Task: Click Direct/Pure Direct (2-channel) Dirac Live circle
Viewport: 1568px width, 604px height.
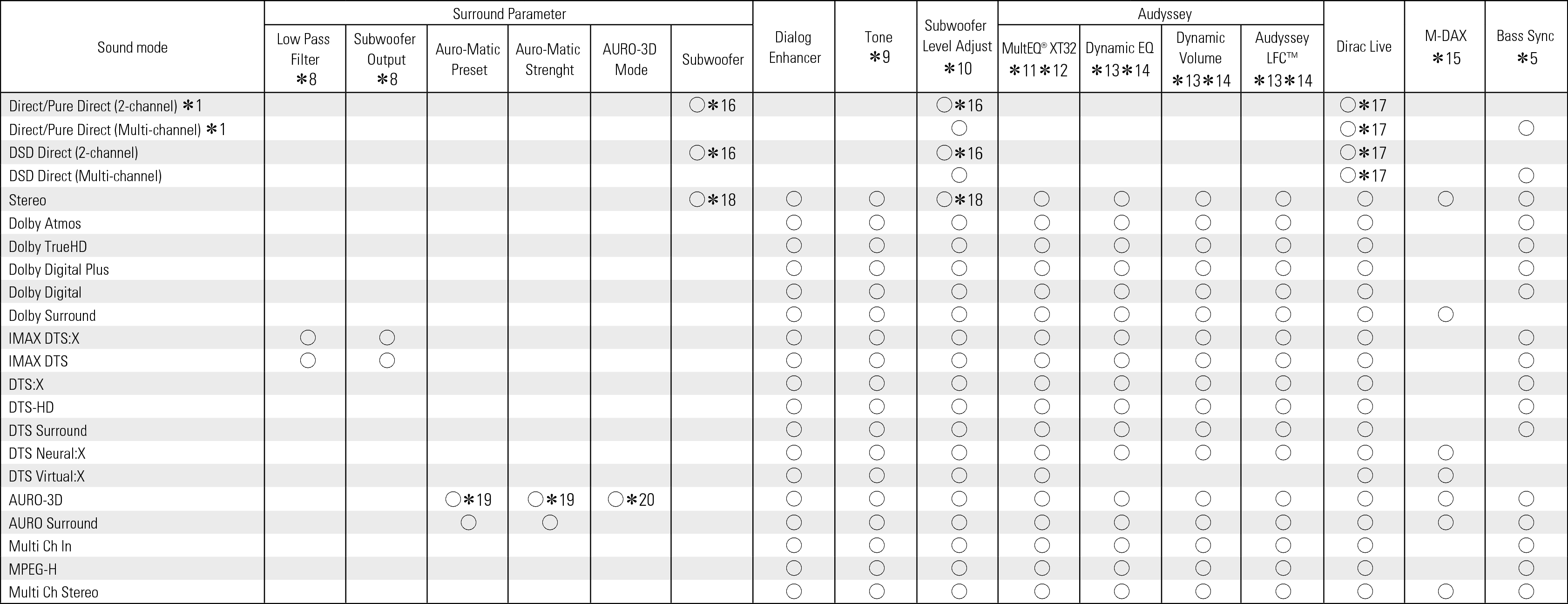Action: tap(1348, 105)
